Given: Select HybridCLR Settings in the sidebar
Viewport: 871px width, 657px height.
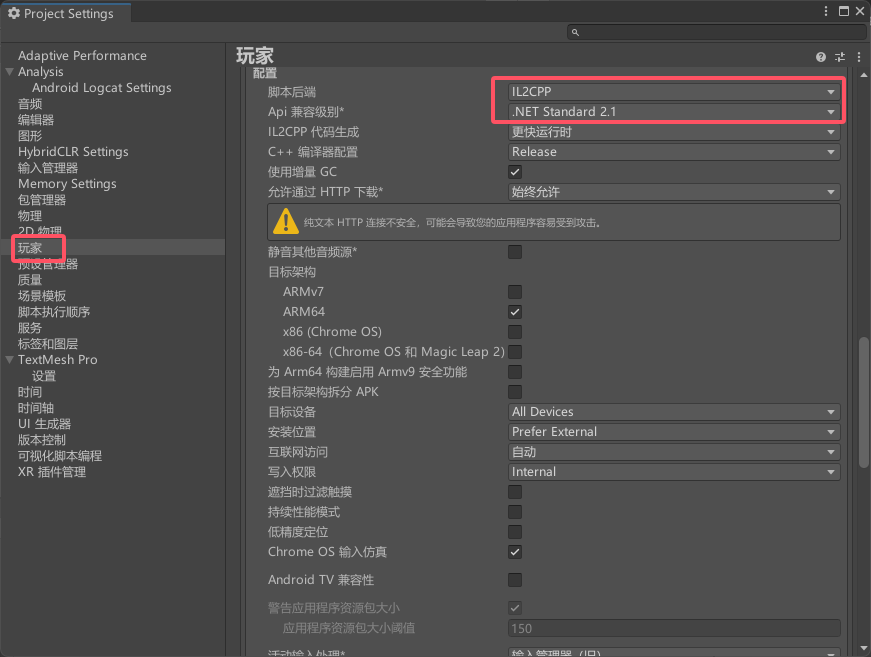Looking at the screenshot, I should [73, 152].
